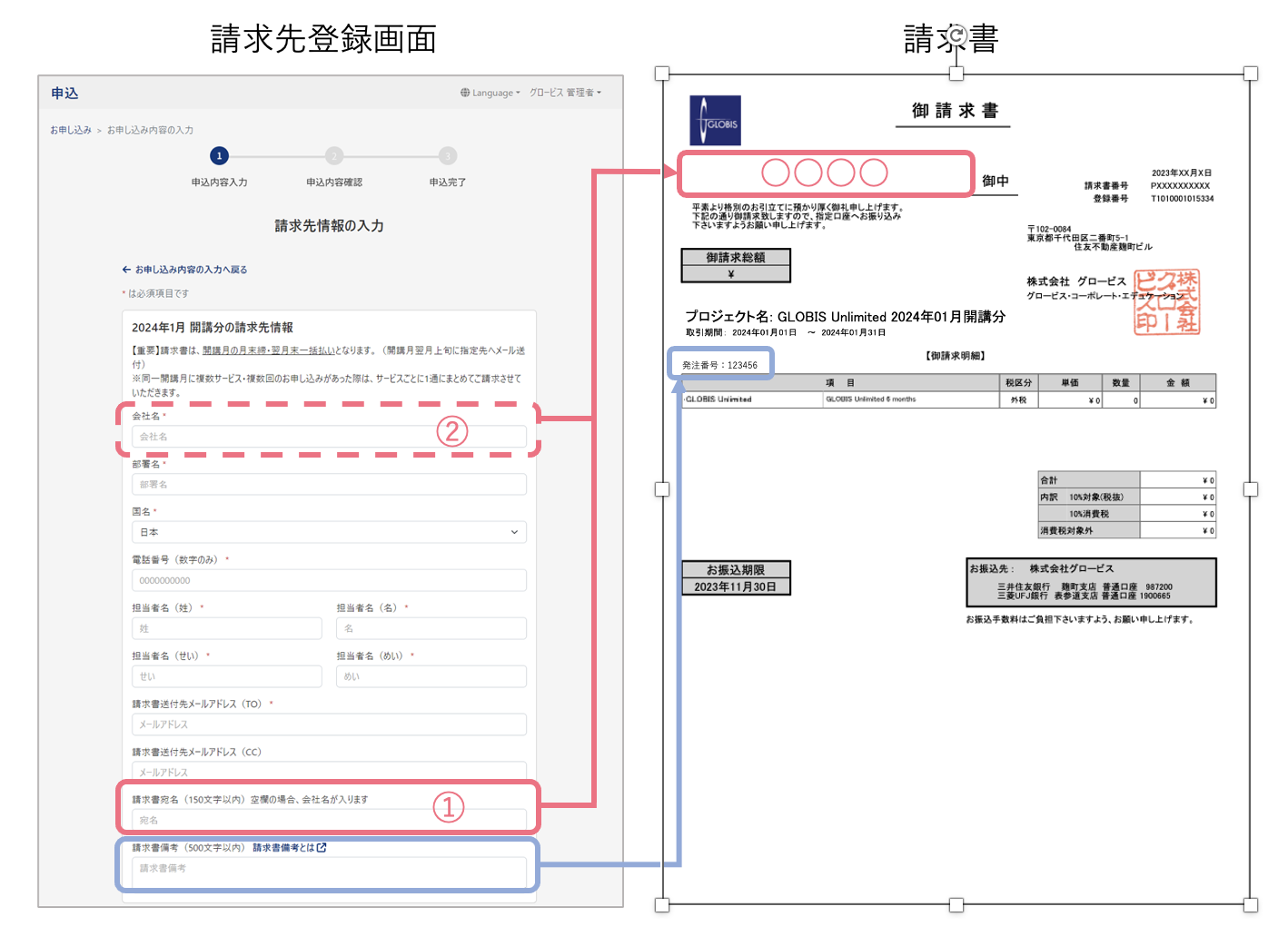The width and height of the screenshot is (1288, 946).
Task: Focus the 請求書送付先メールアドレス(TO) field
Action: (x=329, y=724)
